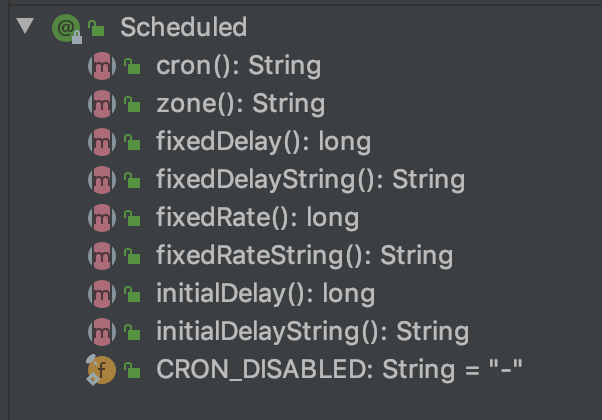Select the cron(): String member

pyautogui.click(x=238, y=66)
